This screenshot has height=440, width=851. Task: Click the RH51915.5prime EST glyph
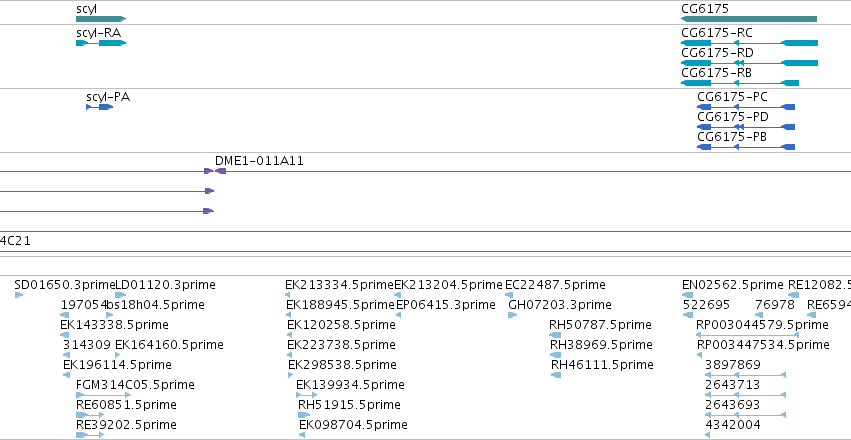coord(303,415)
